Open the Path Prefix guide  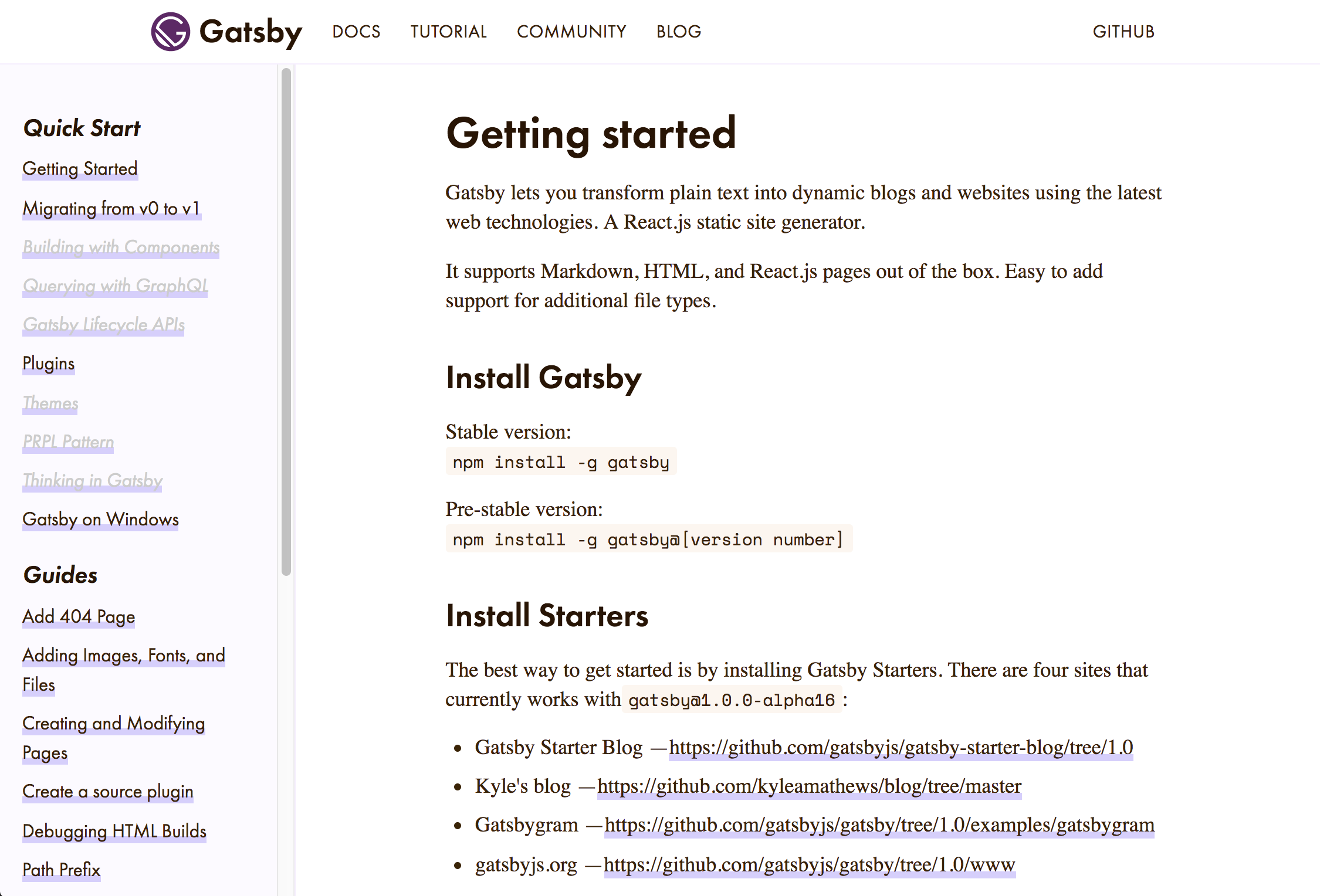61,870
